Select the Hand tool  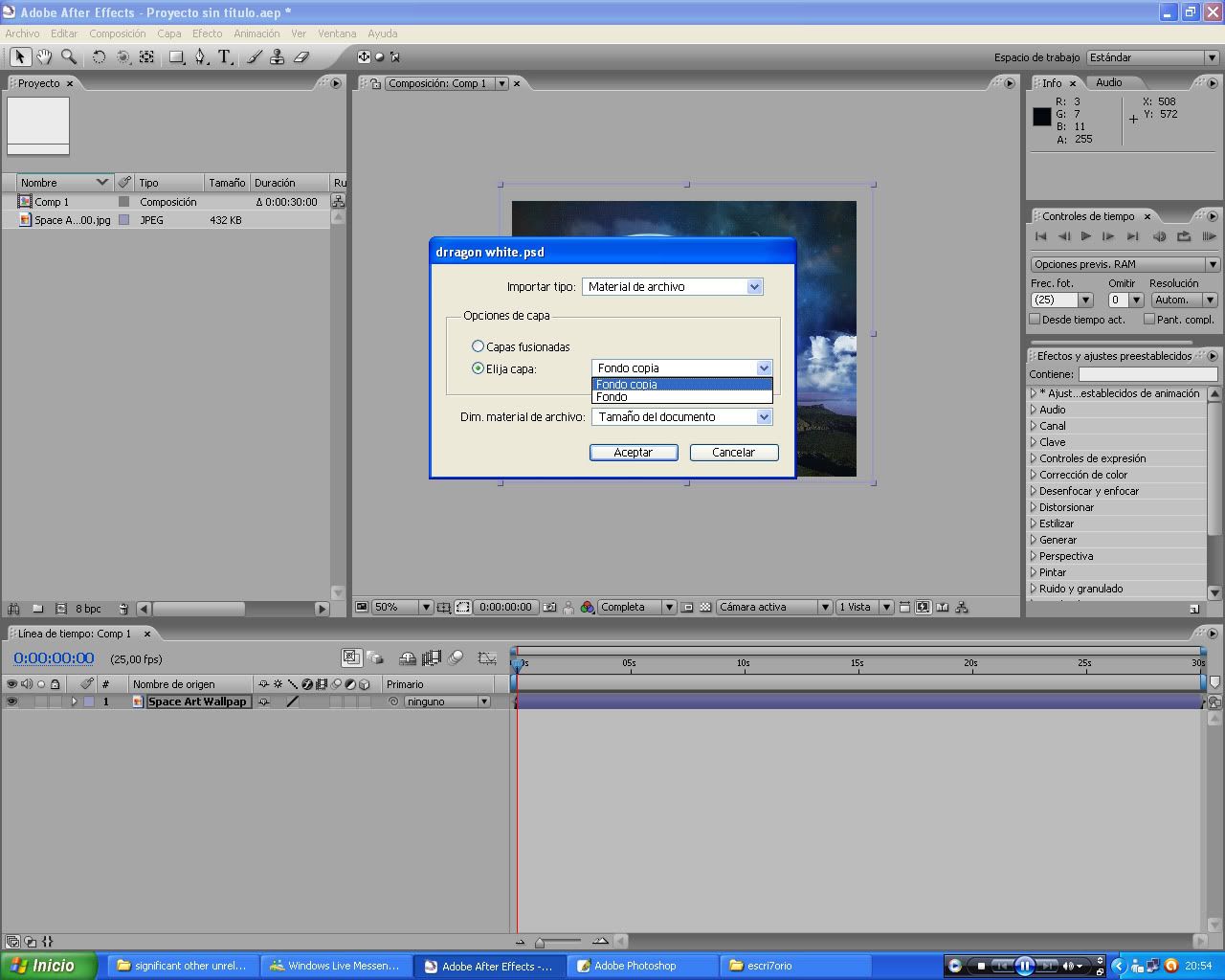[x=44, y=57]
